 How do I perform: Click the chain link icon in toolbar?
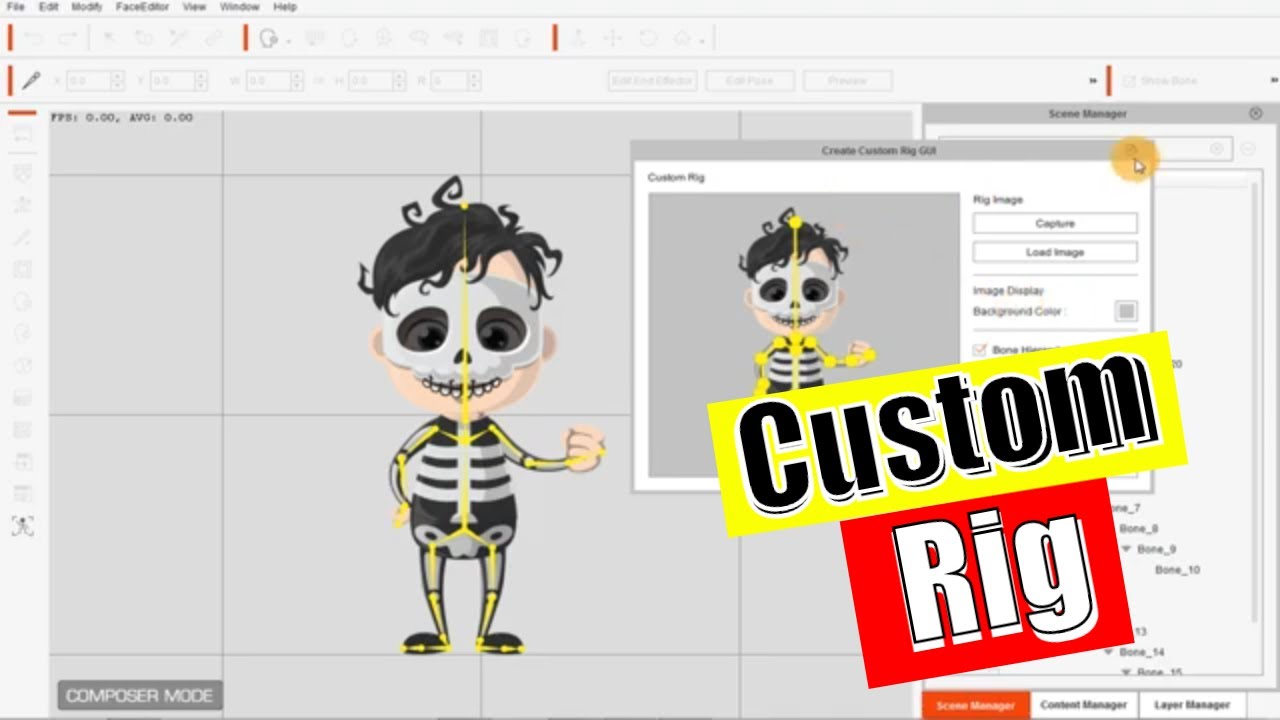214,38
